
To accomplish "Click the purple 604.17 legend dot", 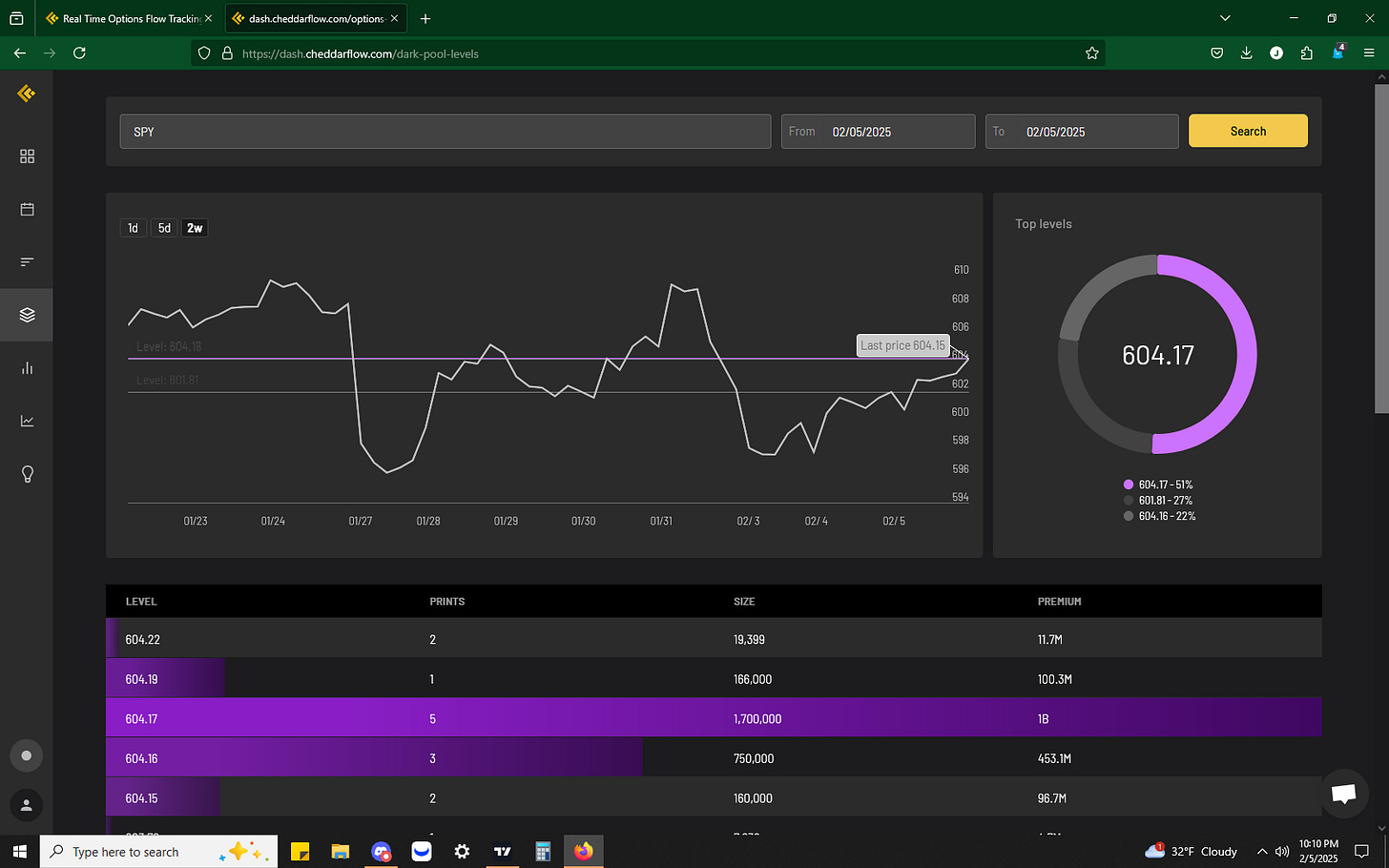I will coord(1129,485).
